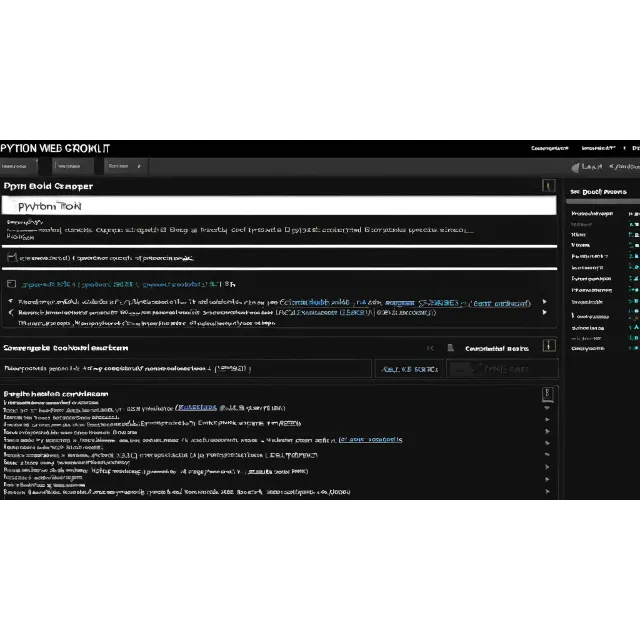
Task: Tick the checkbox beside the teal text row
Action: [11, 284]
